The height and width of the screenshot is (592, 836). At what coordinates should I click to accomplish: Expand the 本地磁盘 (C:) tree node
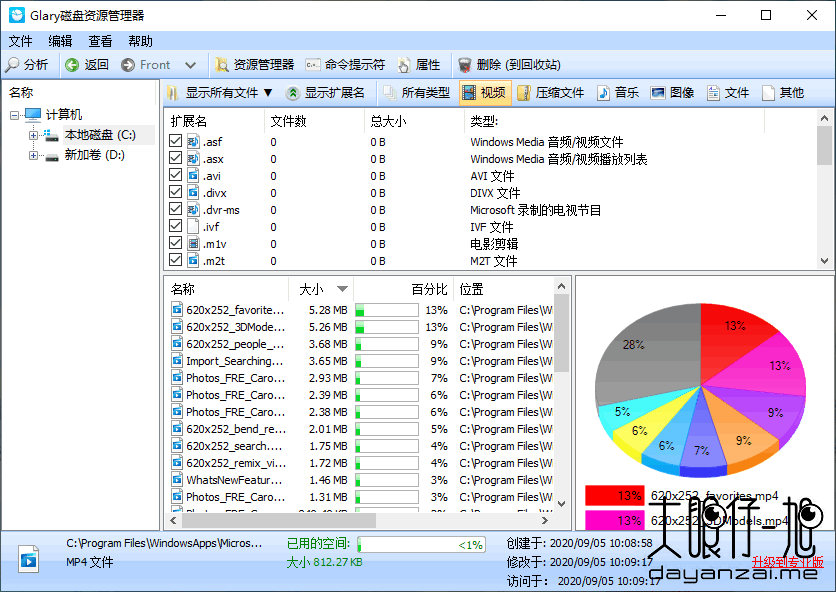tap(33, 135)
